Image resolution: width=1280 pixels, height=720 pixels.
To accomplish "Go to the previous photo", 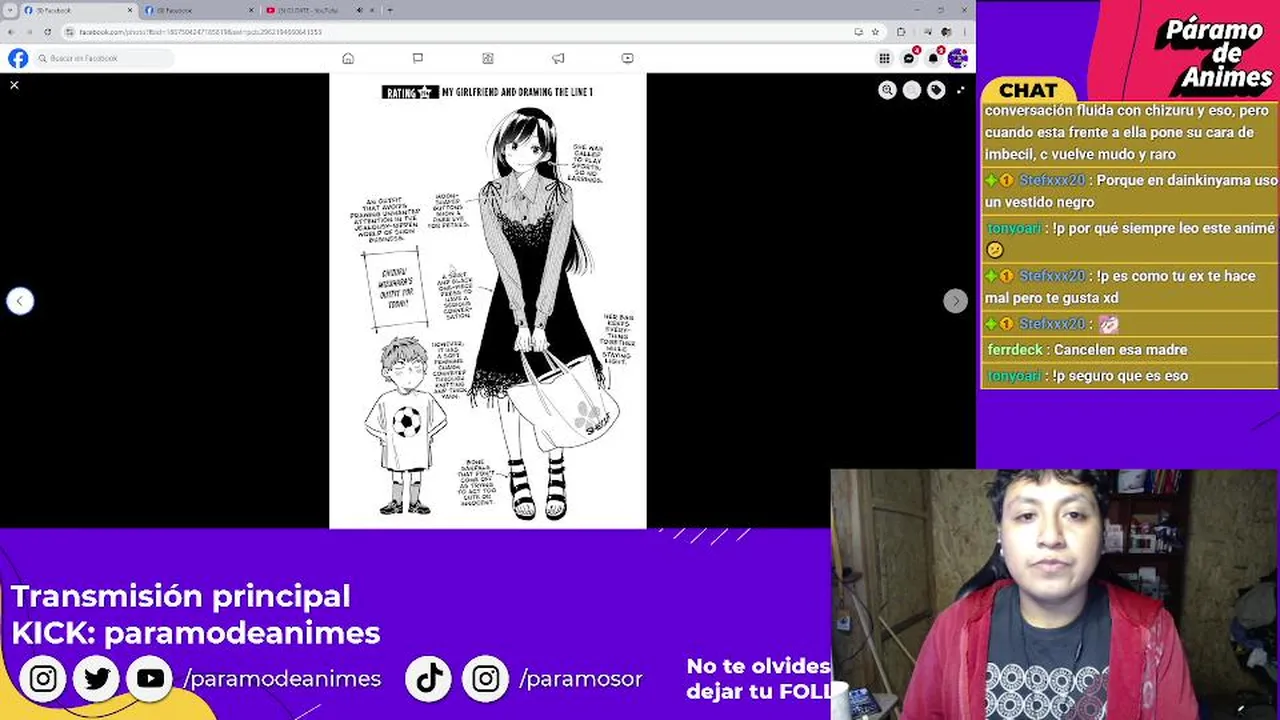I will point(20,300).
